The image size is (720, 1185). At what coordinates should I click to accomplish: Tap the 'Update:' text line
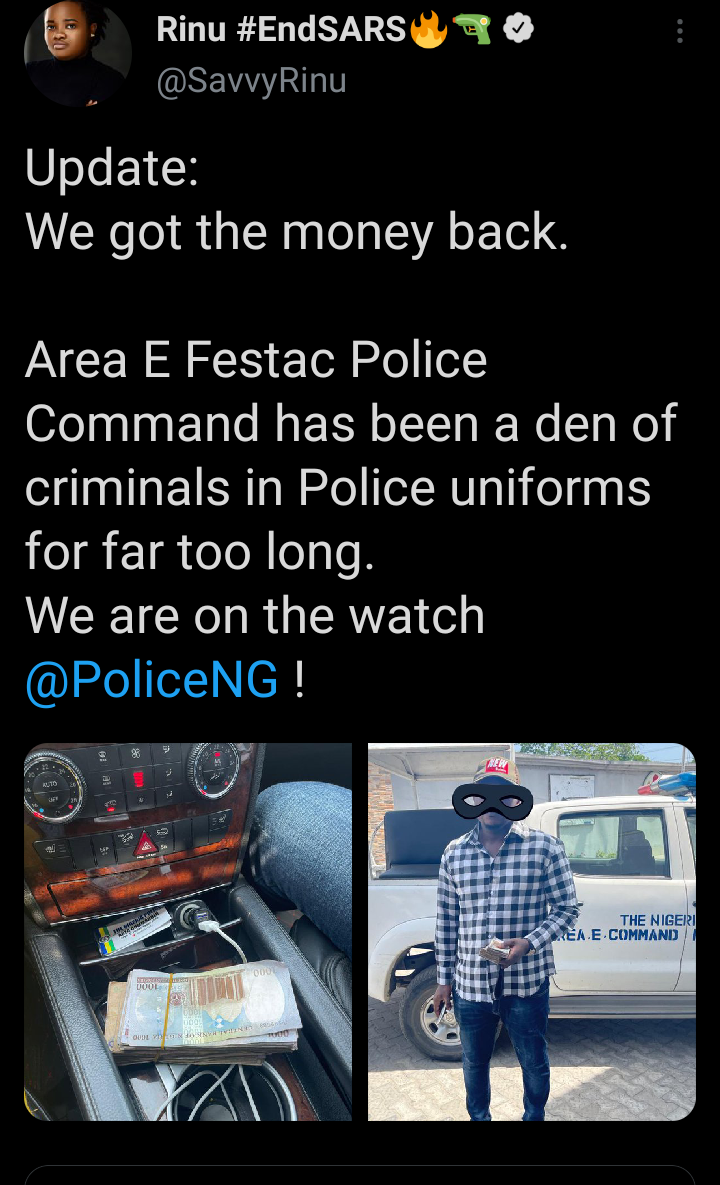[112, 168]
